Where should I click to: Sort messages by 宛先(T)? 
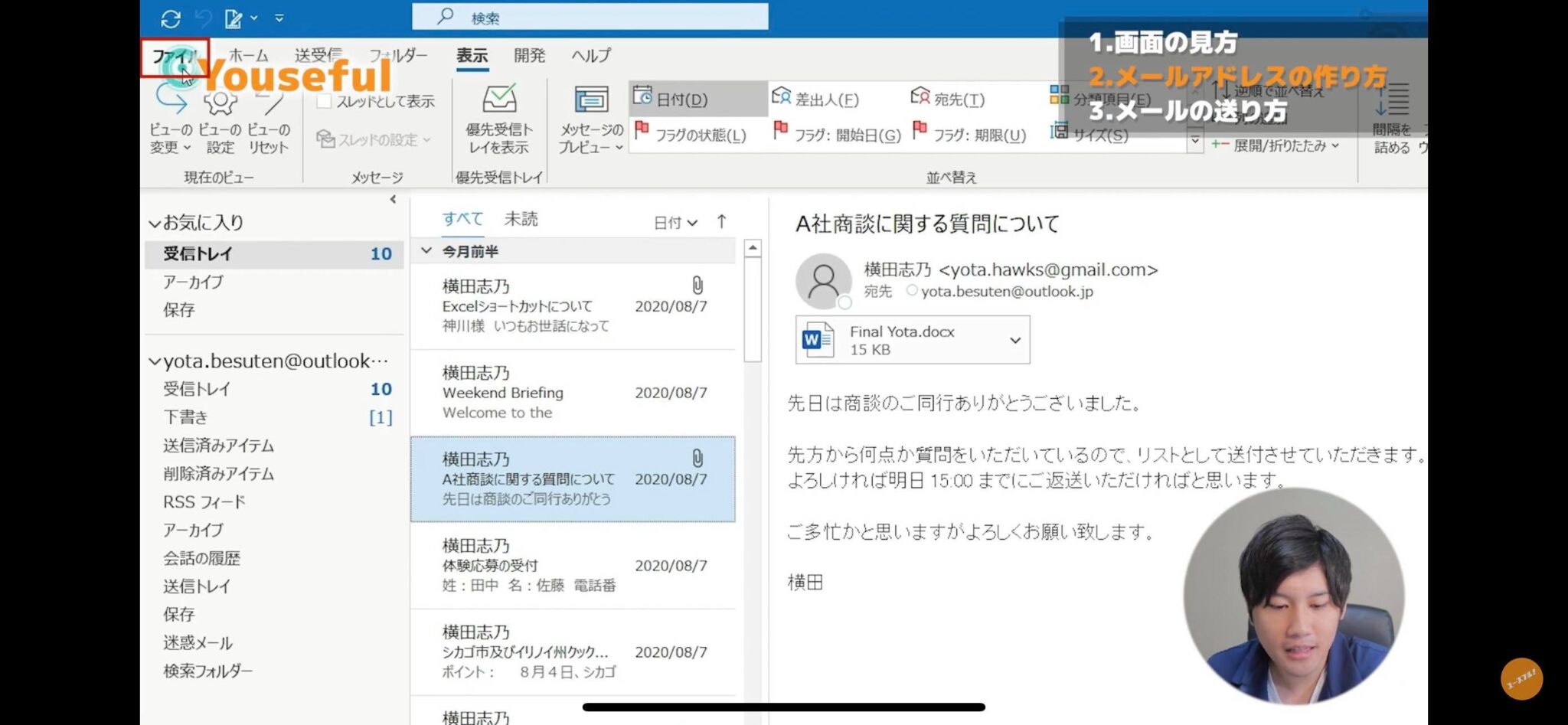948,99
